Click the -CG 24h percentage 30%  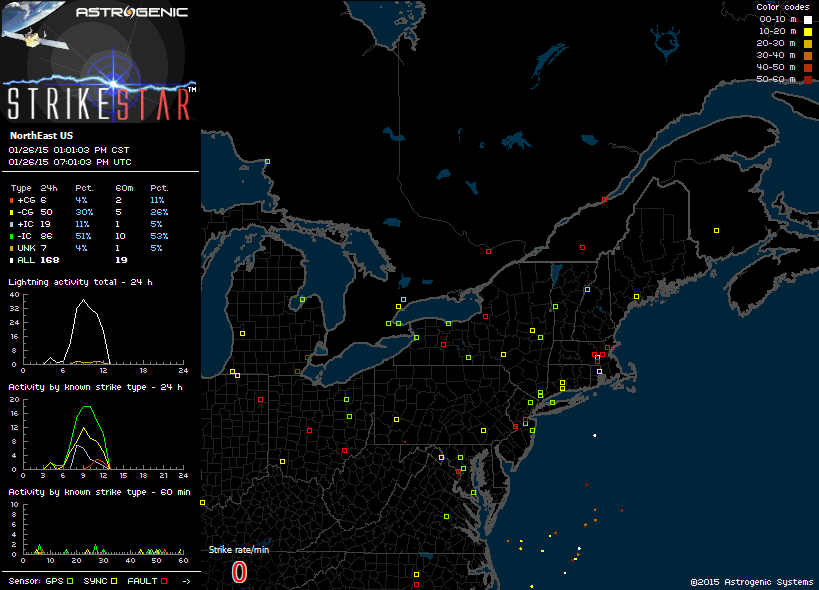[x=84, y=212]
